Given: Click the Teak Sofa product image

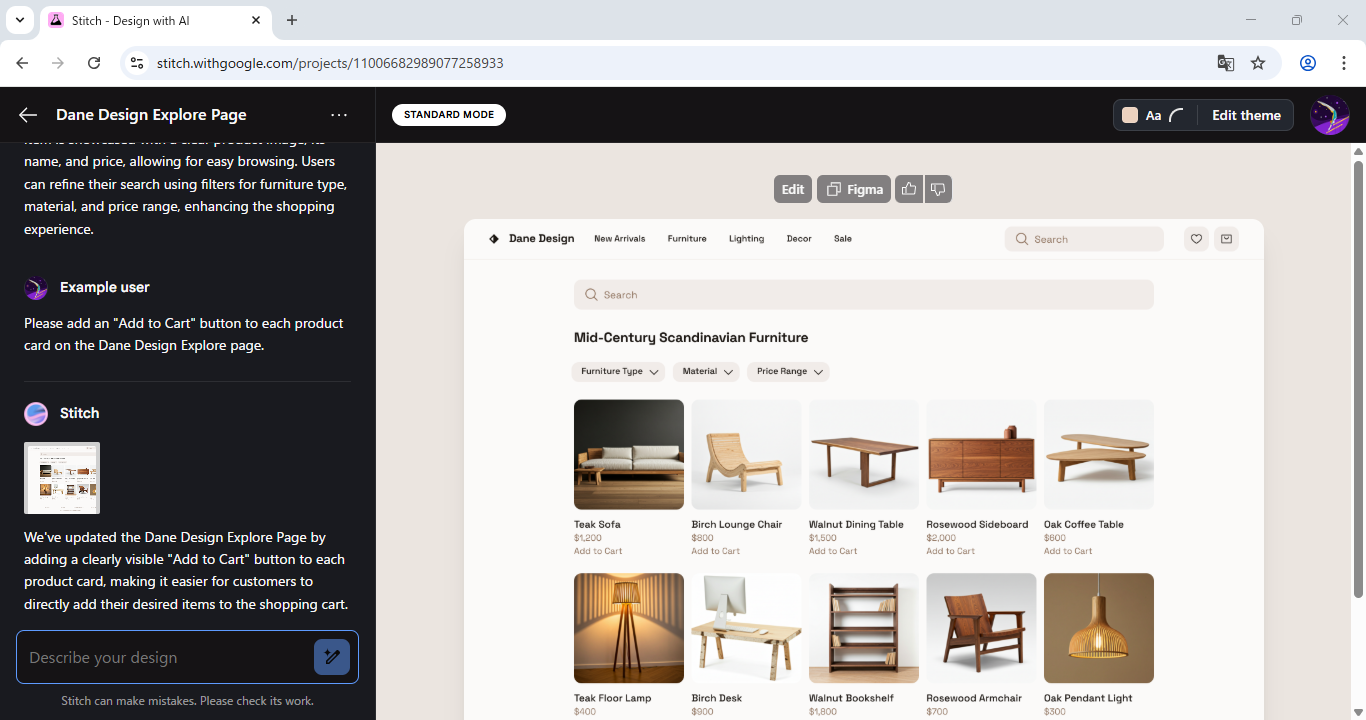Looking at the screenshot, I should pos(629,455).
